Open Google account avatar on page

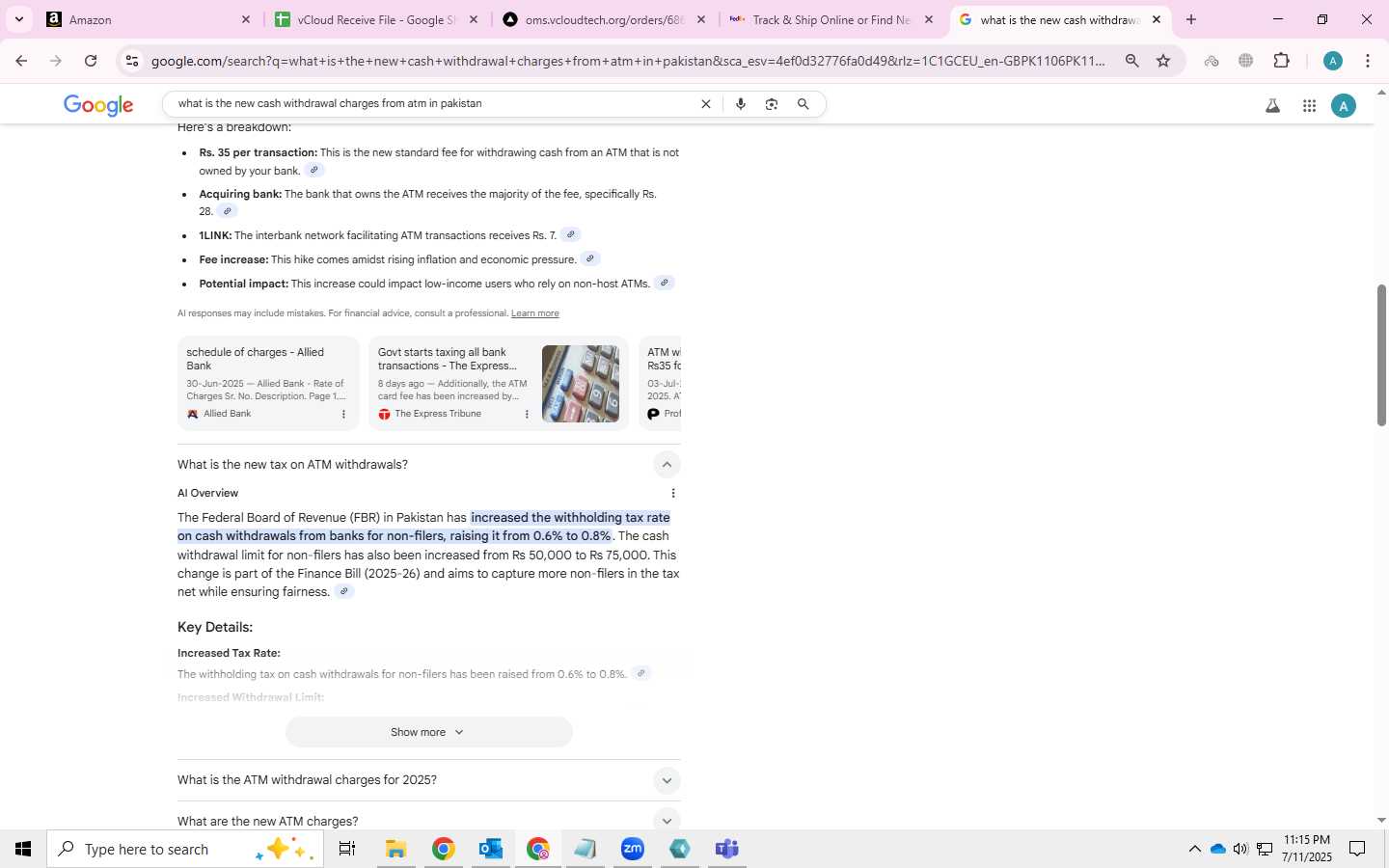1343,106
